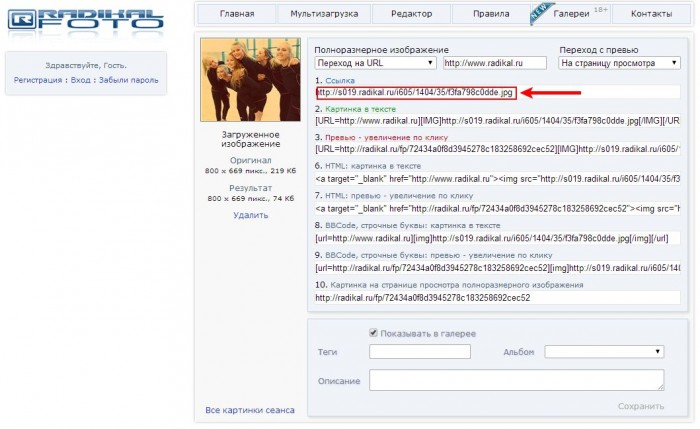700x429 pixels.
Task: Click the Переход с превью label
Action: tap(599, 50)
